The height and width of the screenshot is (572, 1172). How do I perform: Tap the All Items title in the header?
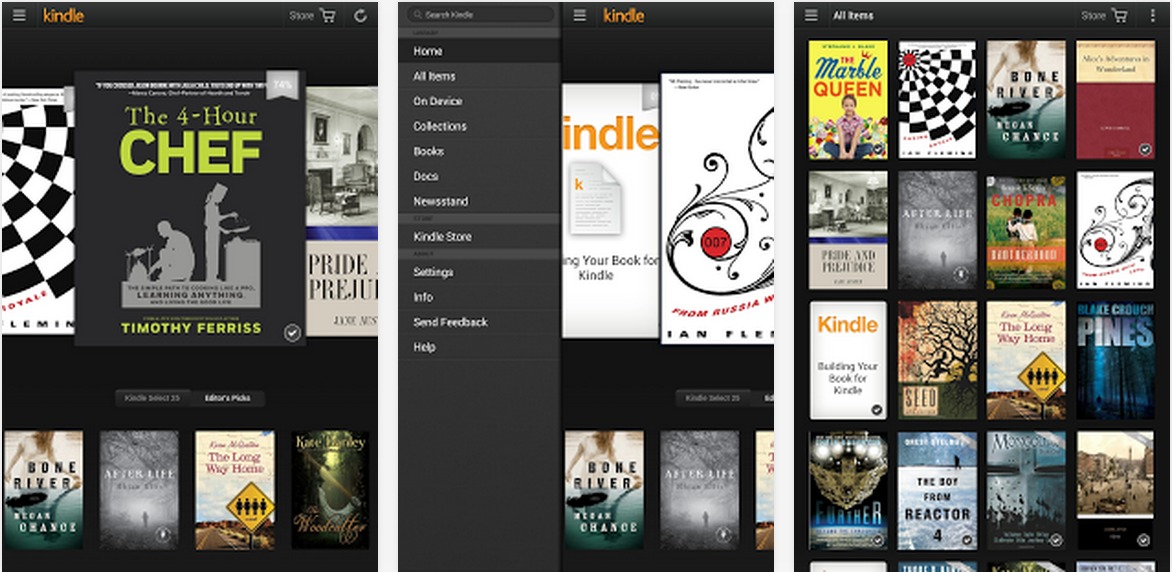coord(853,16)
